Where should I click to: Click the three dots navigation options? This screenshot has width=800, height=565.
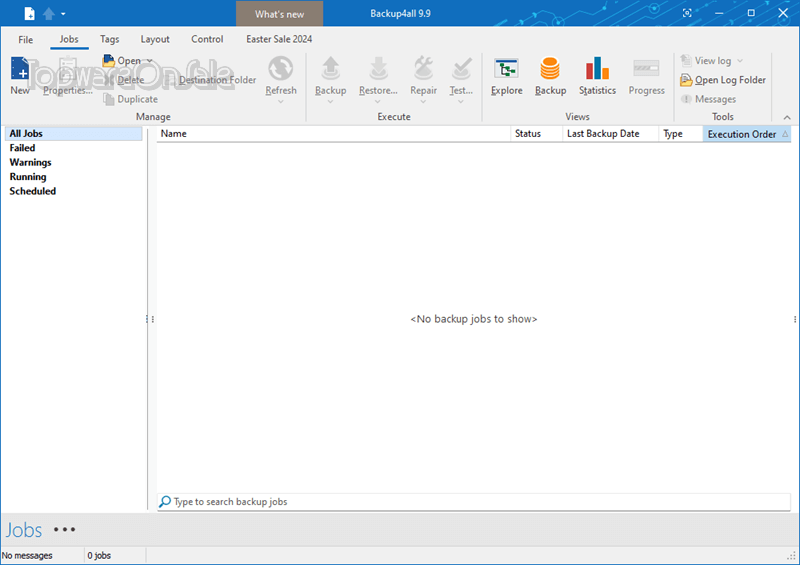(65, 530)
